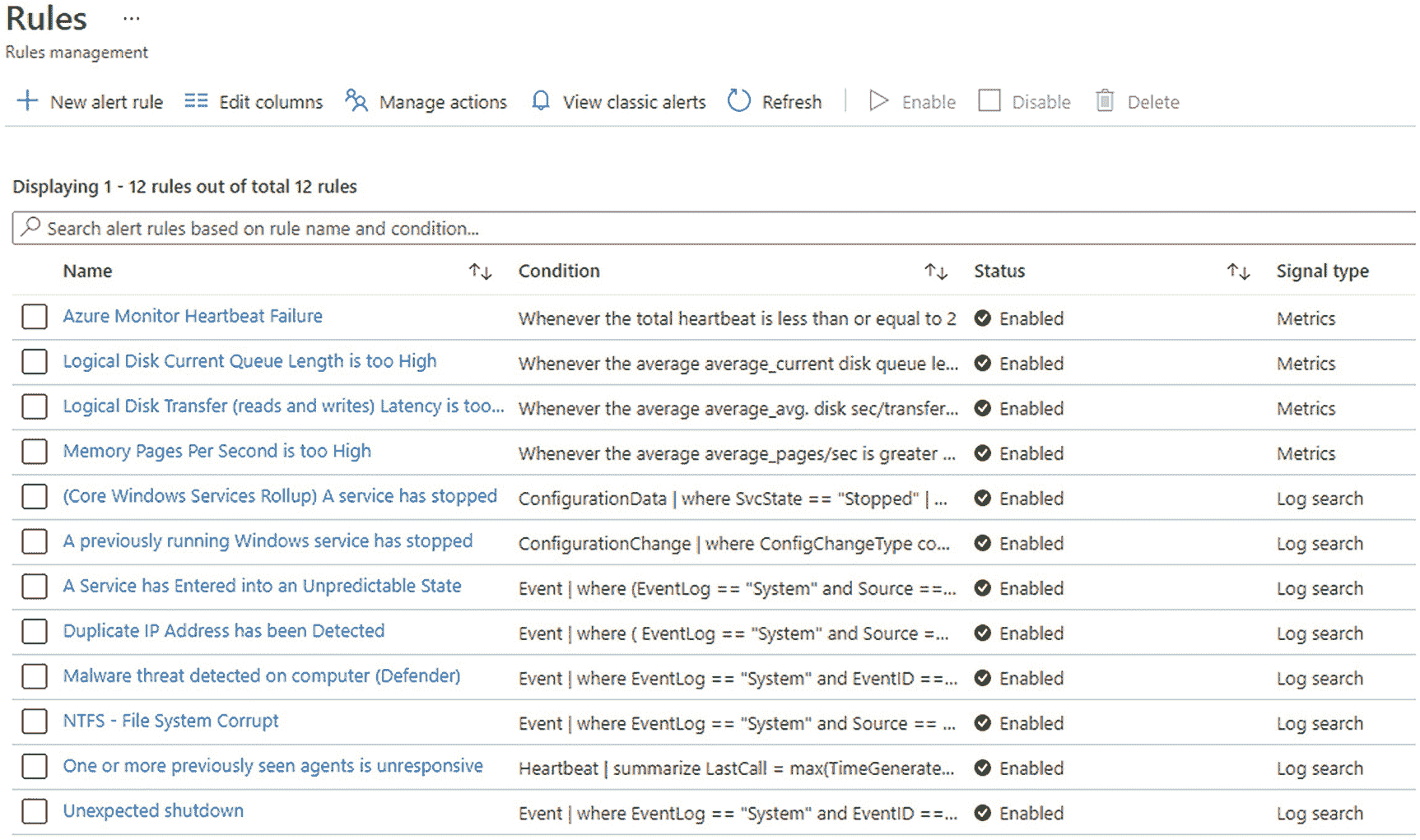Click Enabled check icon for NTFS File System Corrupt
Screen dimensions: 1420x840
[x=982, y=723]
